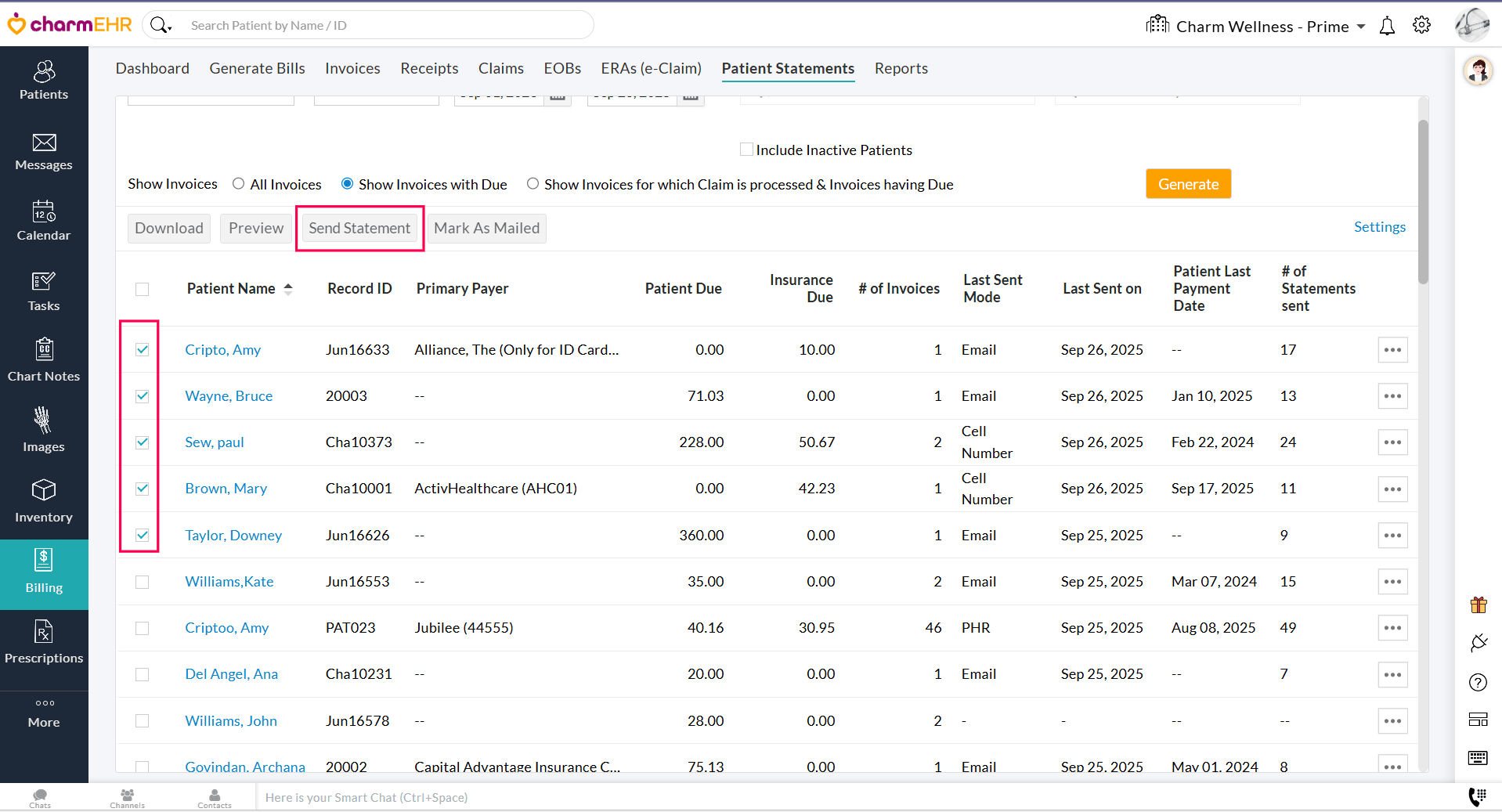Go to Chart Notes in sidebar
The height and width of the screenshot is (812, 1502).
click(44, 361)
